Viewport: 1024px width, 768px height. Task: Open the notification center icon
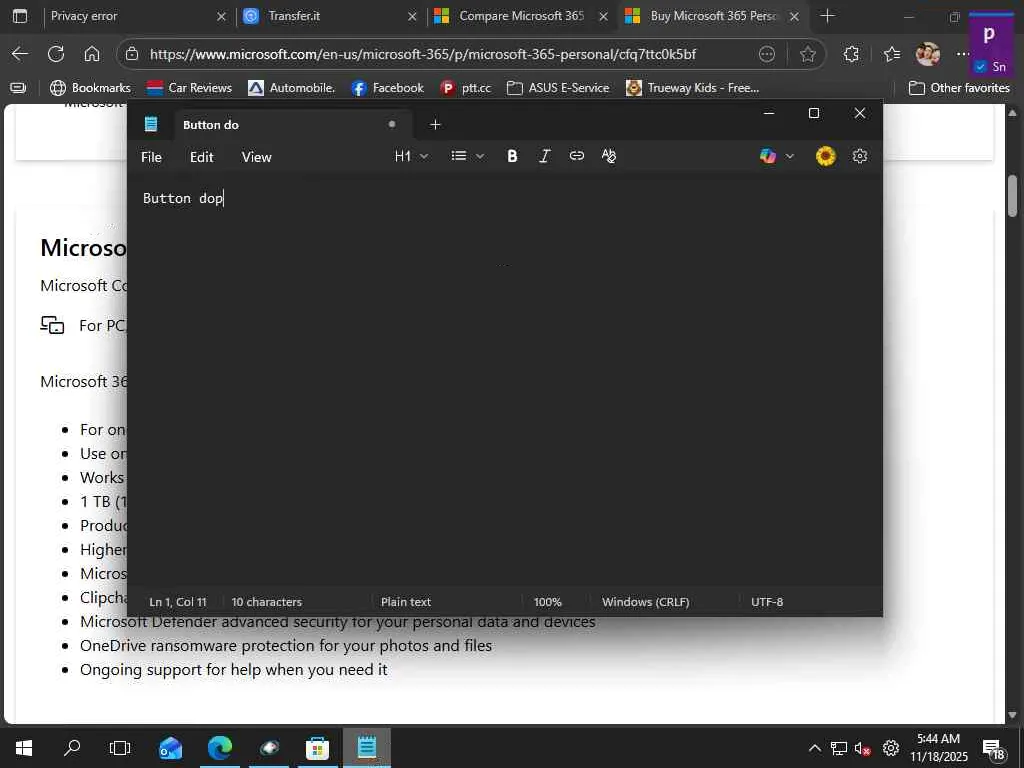[x=994, y=750]
